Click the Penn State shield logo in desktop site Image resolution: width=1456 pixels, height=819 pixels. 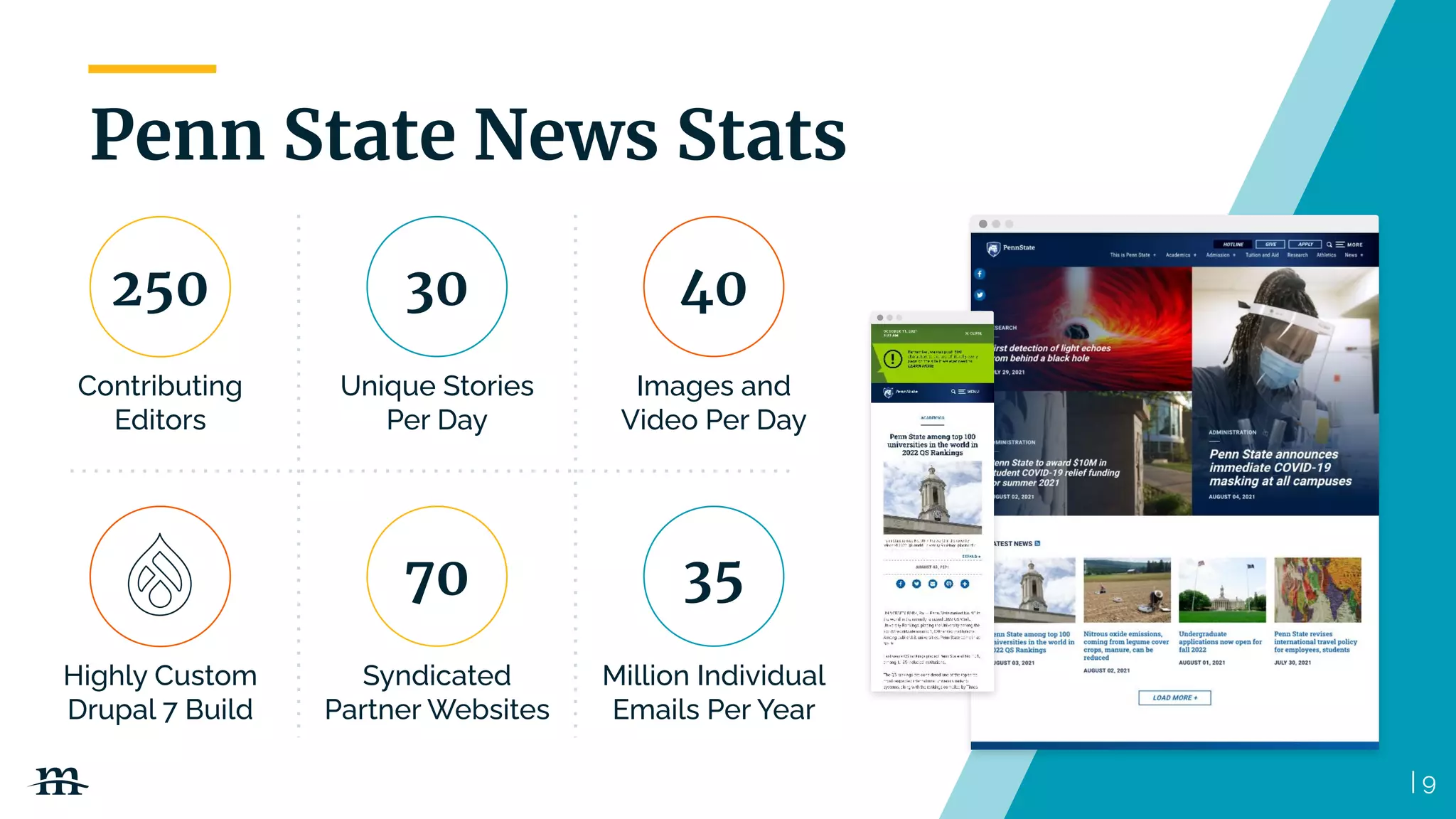(x=993, y=248)
